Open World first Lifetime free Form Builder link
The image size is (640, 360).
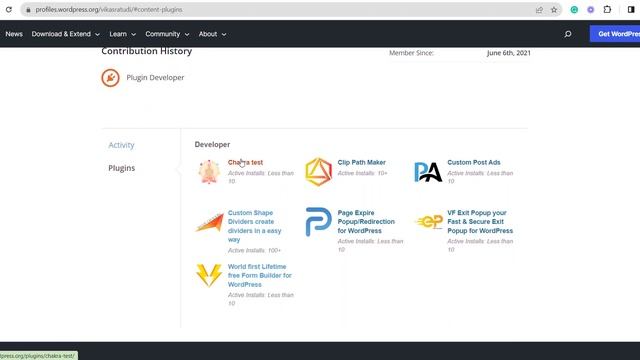[x=260, y=276]
